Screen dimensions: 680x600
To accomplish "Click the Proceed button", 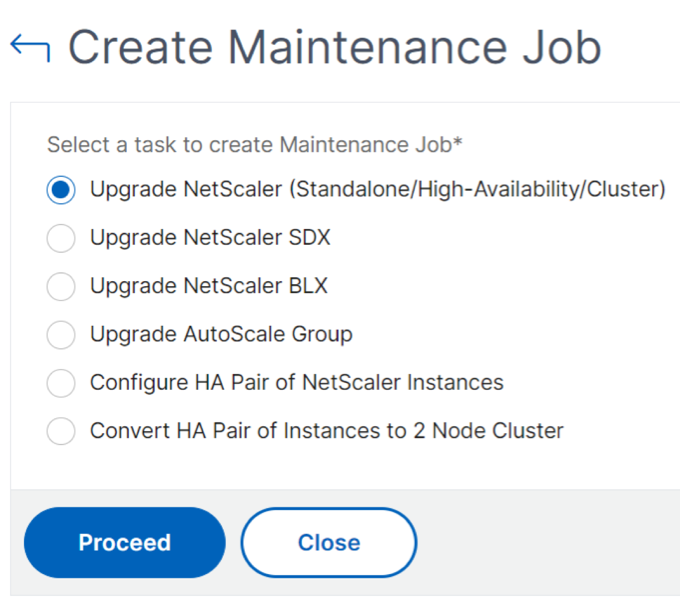I will (x=124, y=542).
